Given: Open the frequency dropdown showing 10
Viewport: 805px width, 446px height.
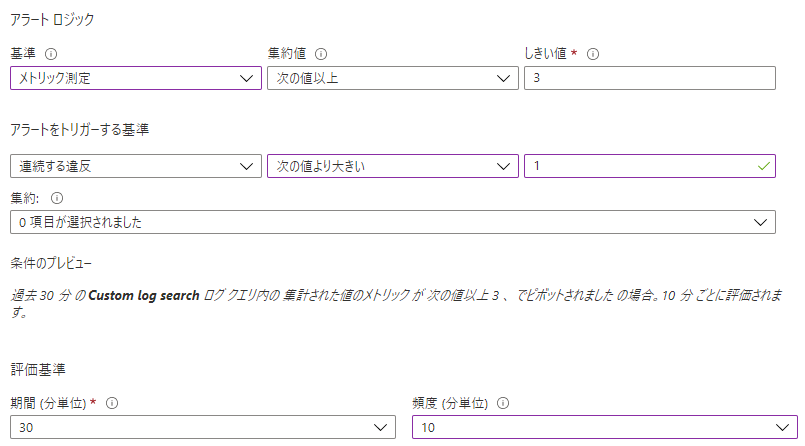Looking at the screenshot, I should [x=605, y=427].
